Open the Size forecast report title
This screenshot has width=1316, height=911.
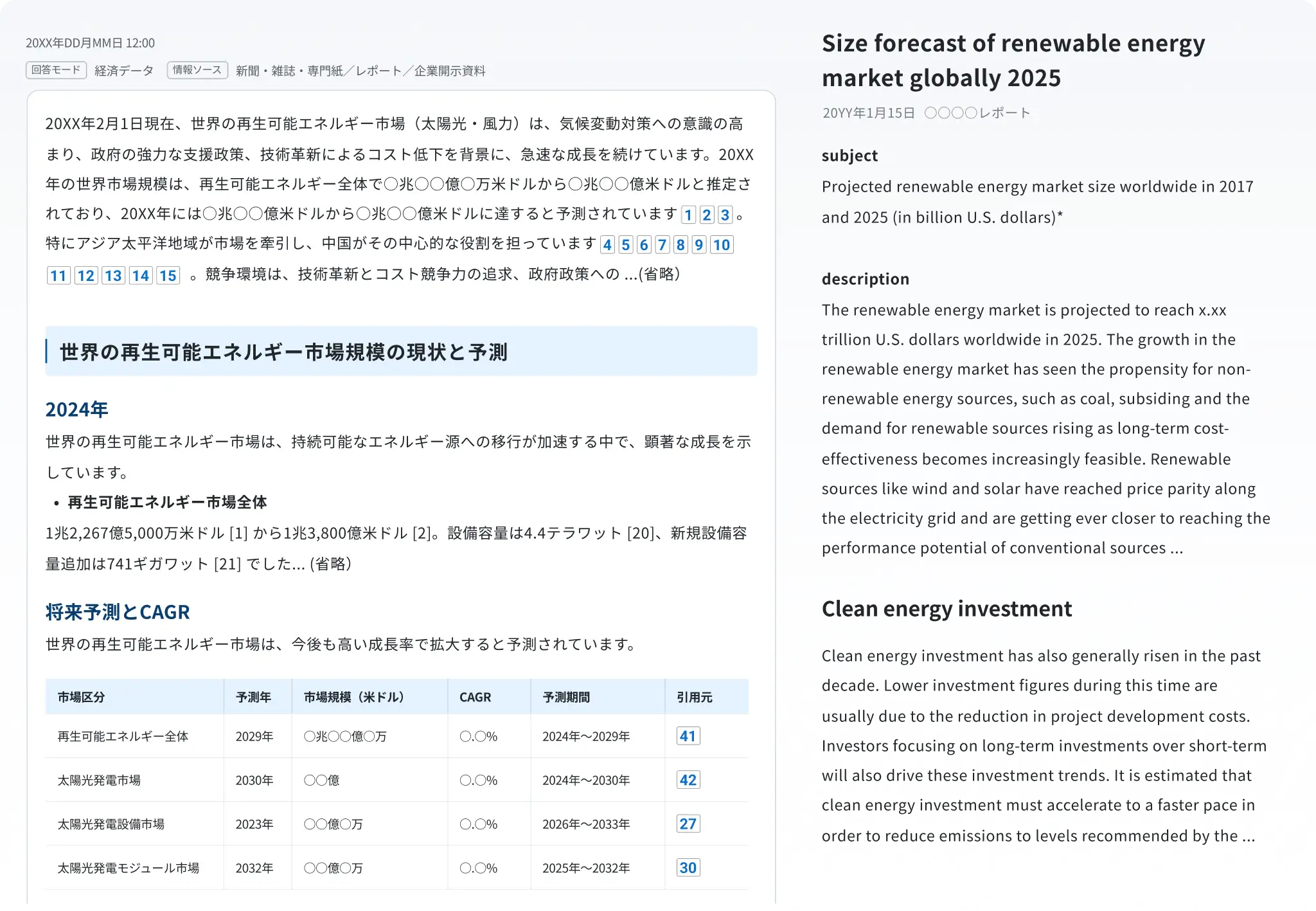coord(1013,60)
